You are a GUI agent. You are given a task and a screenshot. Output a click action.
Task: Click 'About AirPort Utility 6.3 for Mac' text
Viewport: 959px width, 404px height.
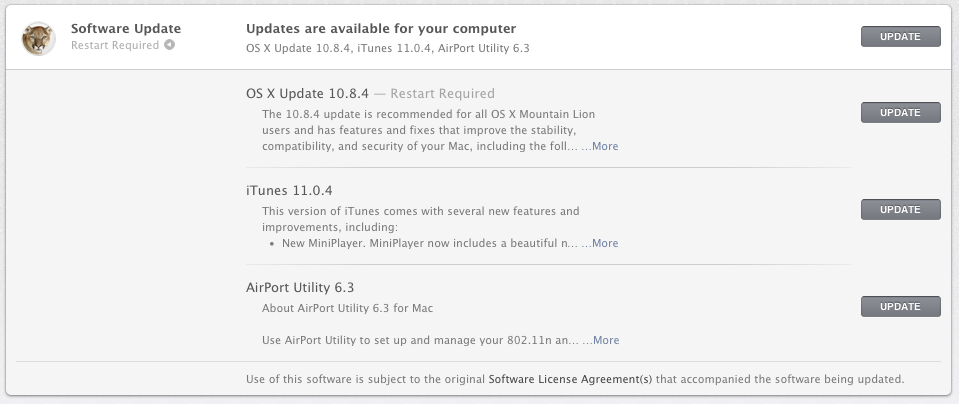(x=347, y=308)
